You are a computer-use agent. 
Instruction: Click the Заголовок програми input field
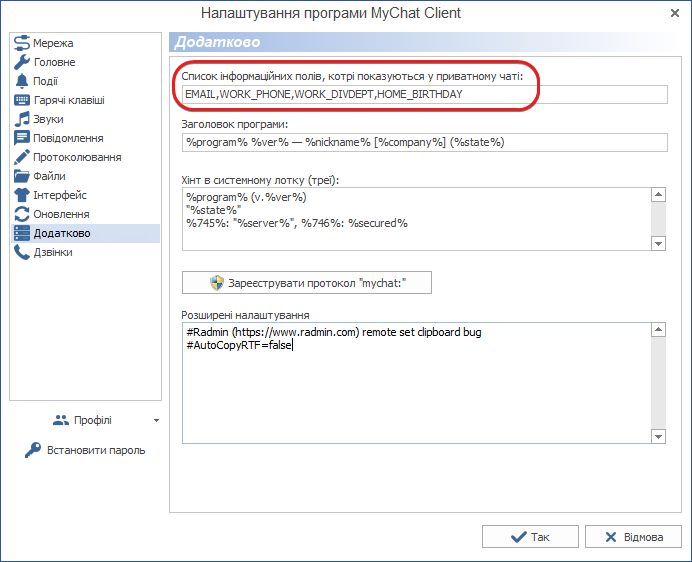(x=425, y=142)
